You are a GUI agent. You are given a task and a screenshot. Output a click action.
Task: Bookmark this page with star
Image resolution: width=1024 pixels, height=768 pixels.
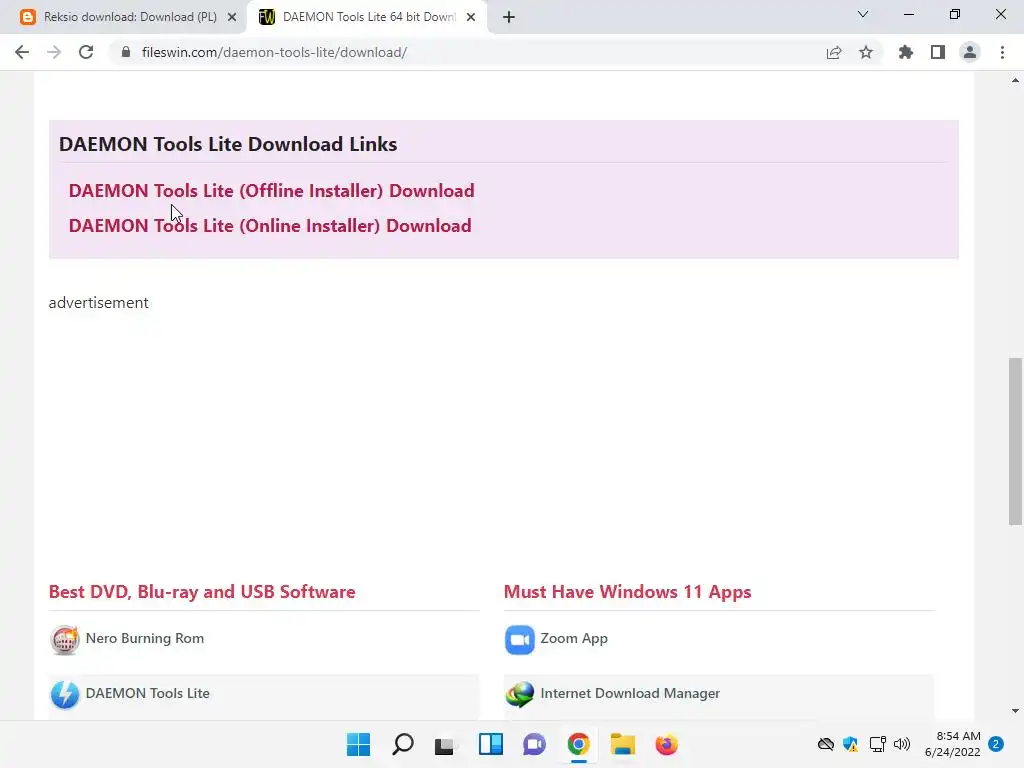click(x=866, y=52)
